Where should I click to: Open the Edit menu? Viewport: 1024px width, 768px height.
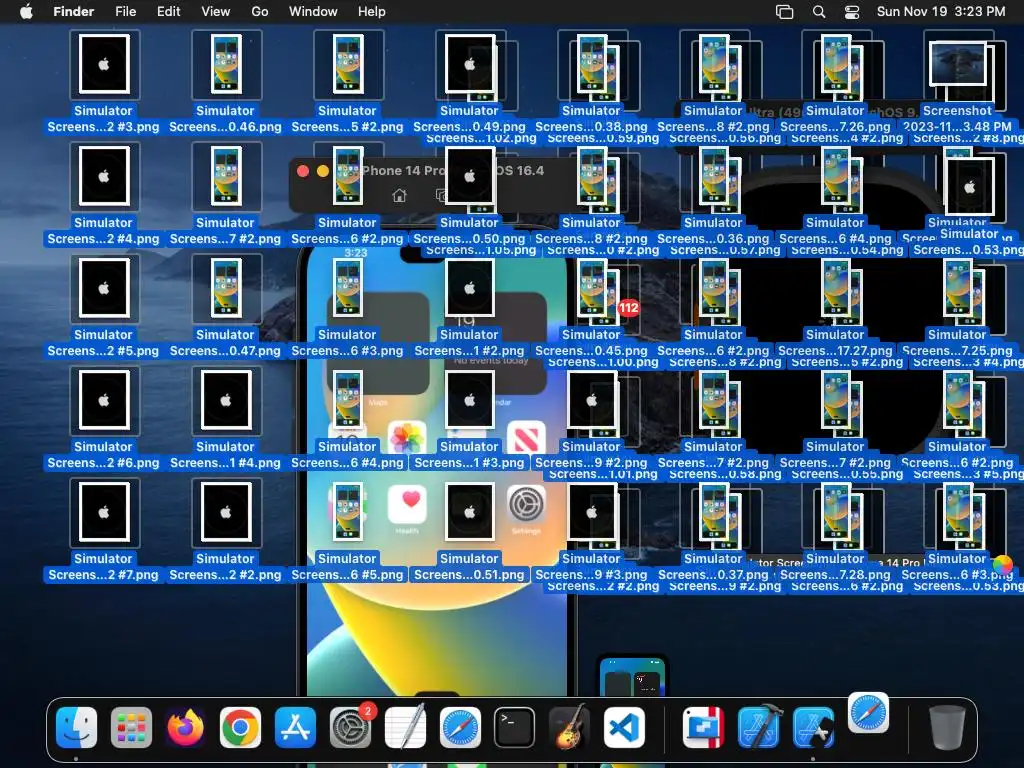point(168,11)
